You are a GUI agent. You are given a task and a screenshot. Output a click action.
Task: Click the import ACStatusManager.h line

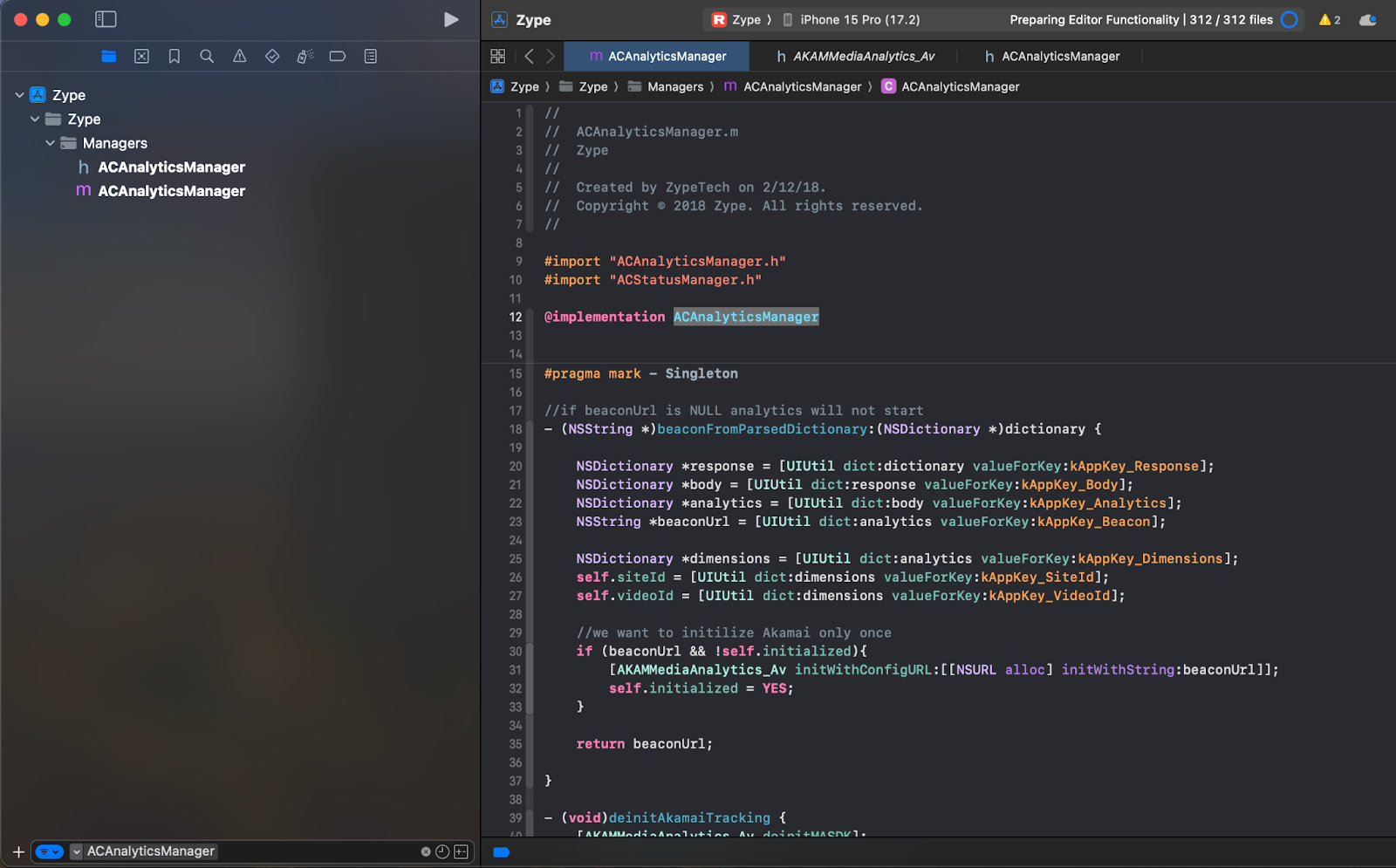coord(653,280)
